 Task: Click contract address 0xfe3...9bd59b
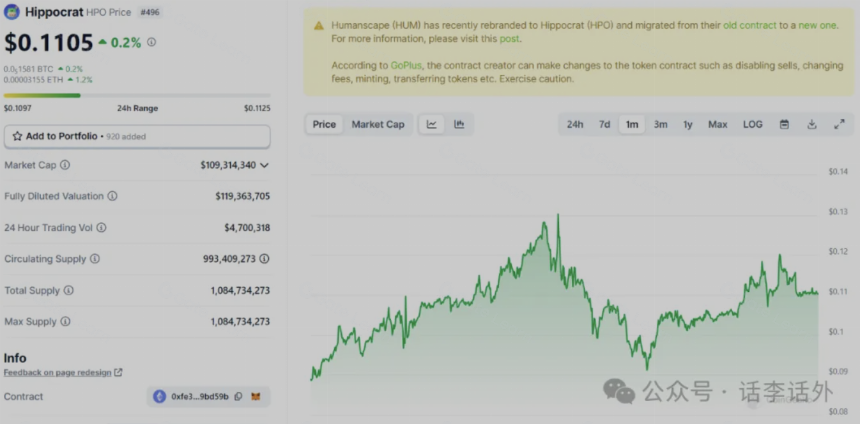tap(200, 397)
